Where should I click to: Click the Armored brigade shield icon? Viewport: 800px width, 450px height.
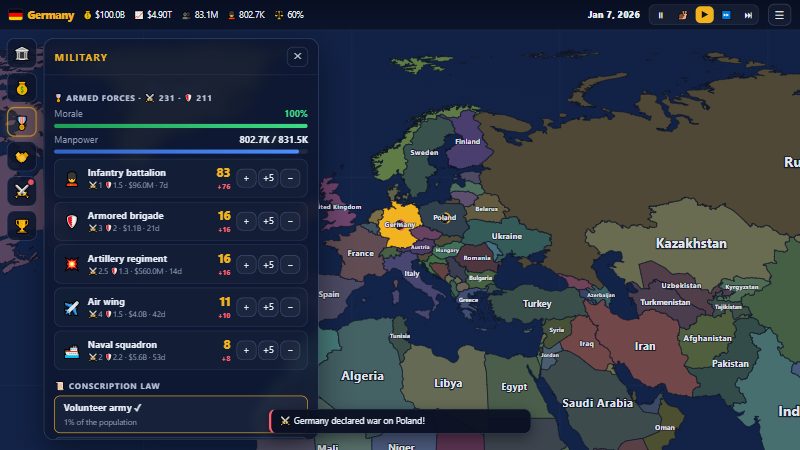click(x=72, y=221)
